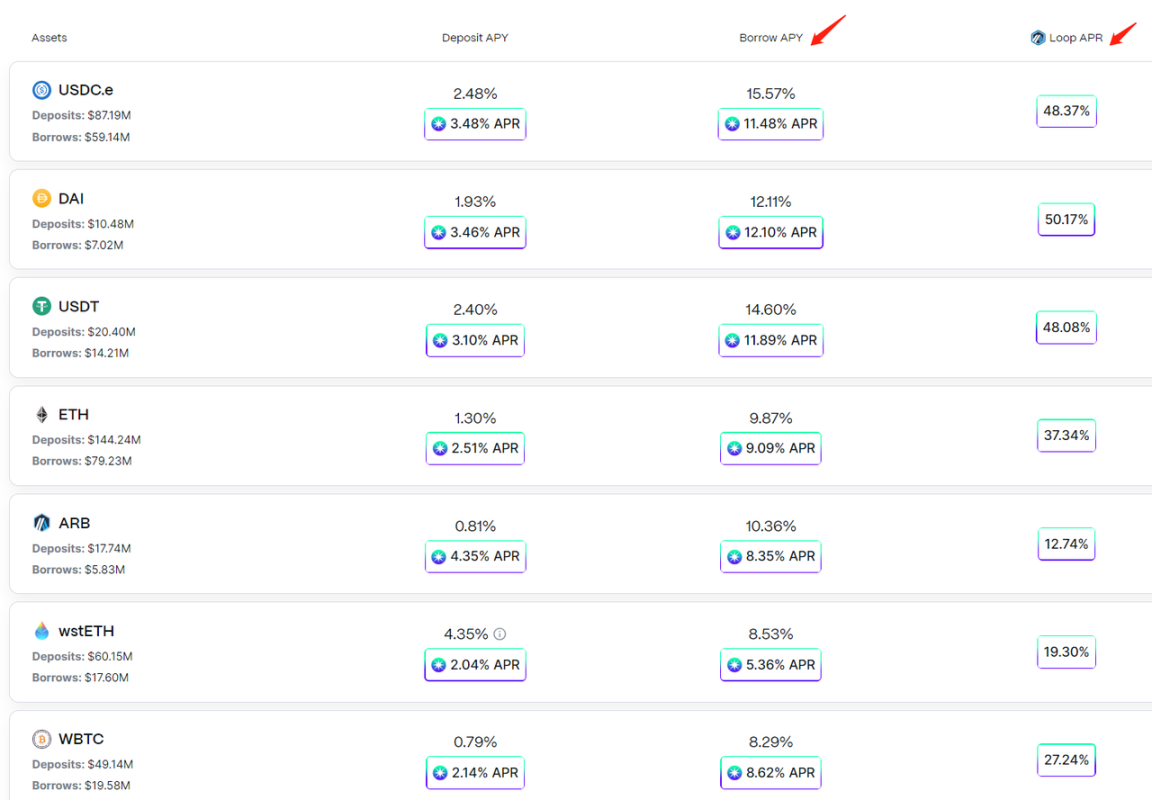Select the 37.34% Loop APR for ETH
Viewport: 1152px width, 800px height.
coord(1066,435)
